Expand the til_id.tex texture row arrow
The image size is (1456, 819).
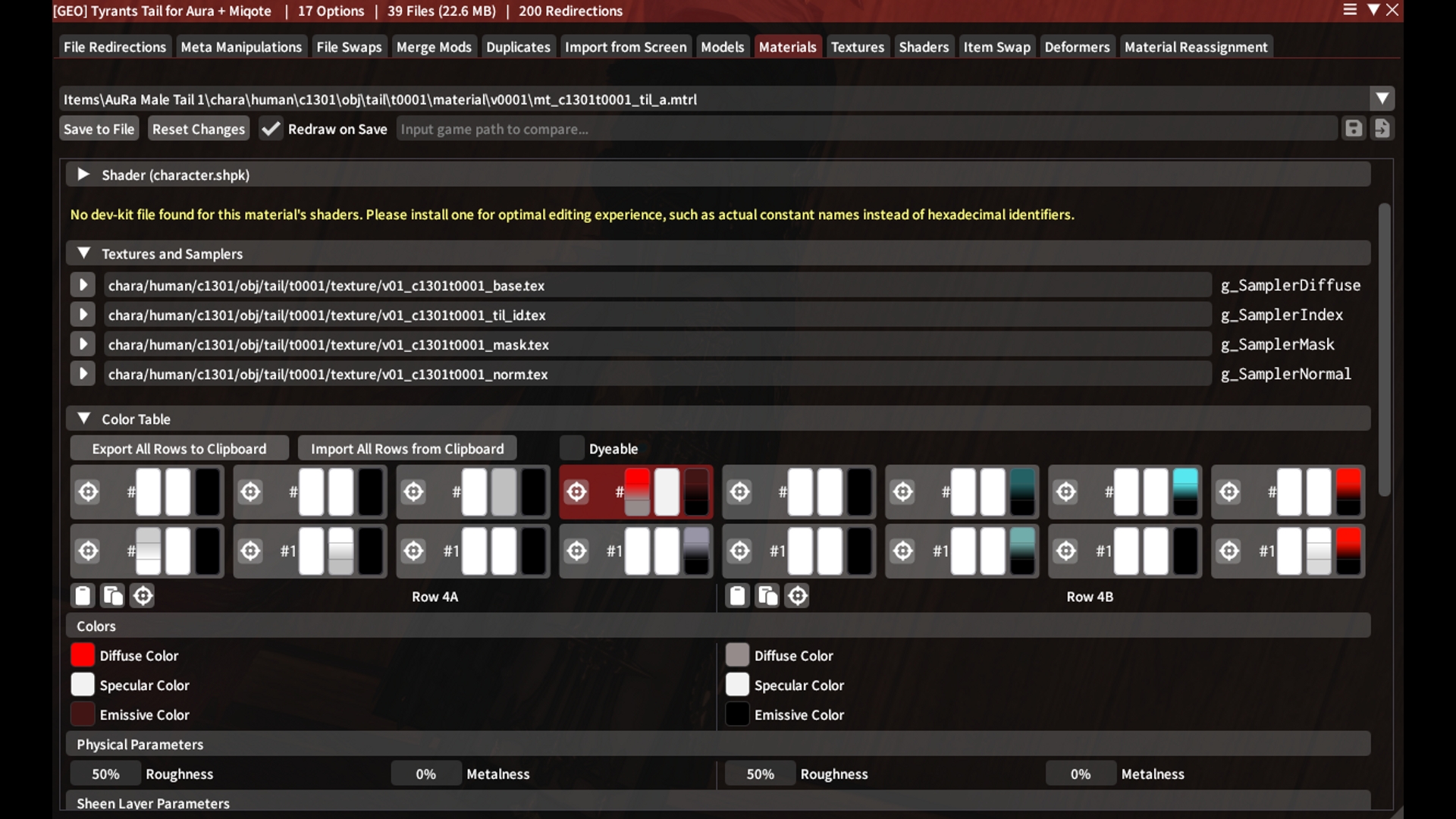click(83, 315)
